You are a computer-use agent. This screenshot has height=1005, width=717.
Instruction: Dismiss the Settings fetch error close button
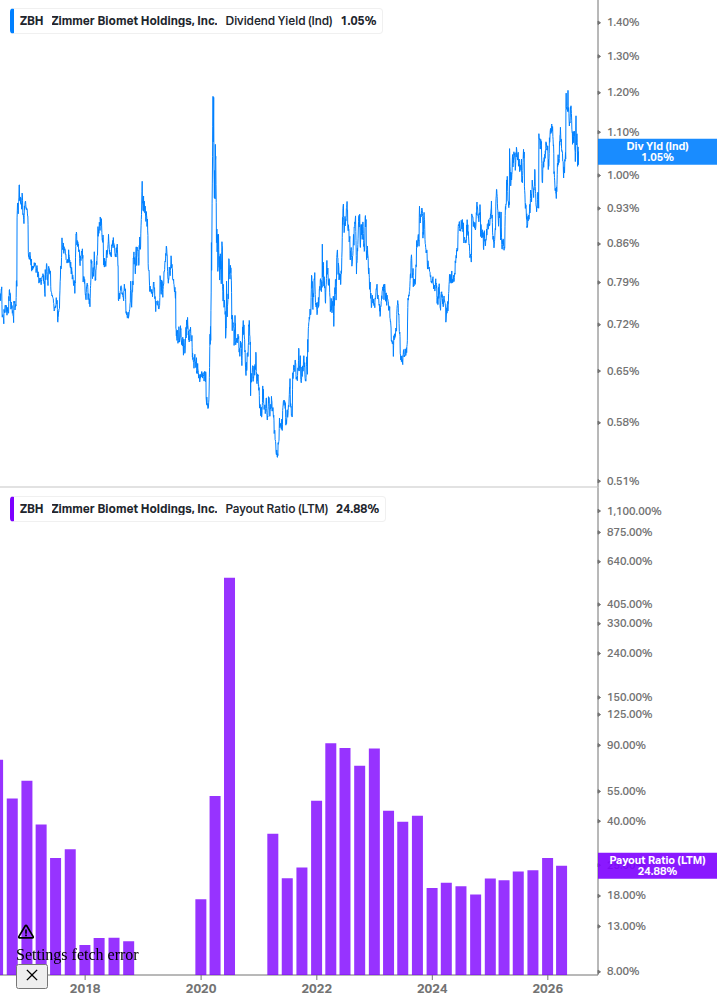click(x=32, y=976)
